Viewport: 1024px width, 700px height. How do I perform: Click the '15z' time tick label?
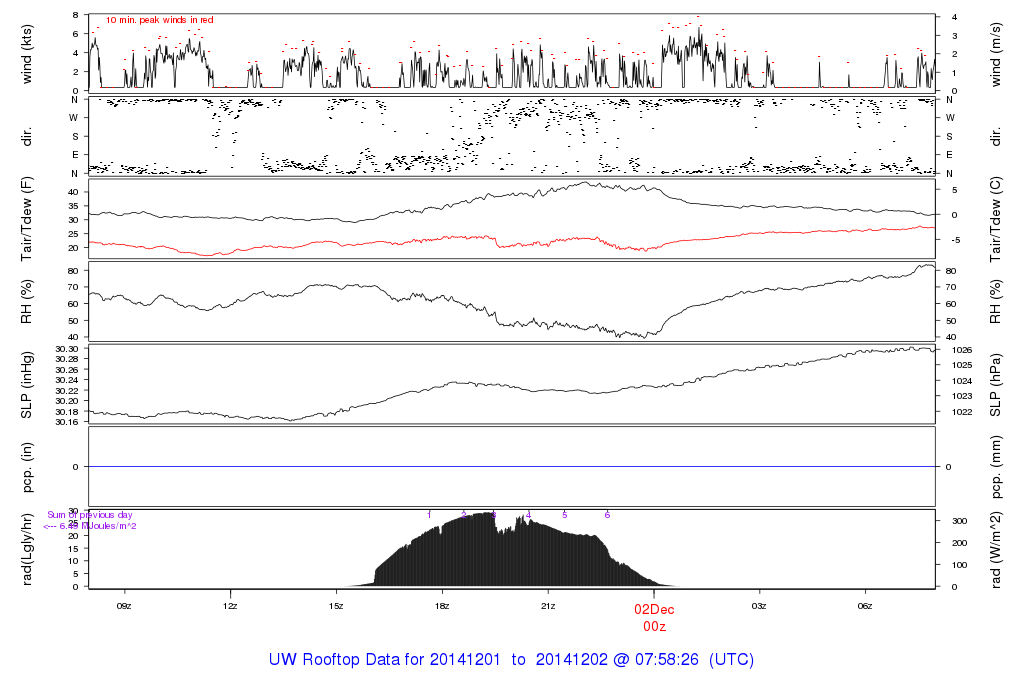(336, 606)
